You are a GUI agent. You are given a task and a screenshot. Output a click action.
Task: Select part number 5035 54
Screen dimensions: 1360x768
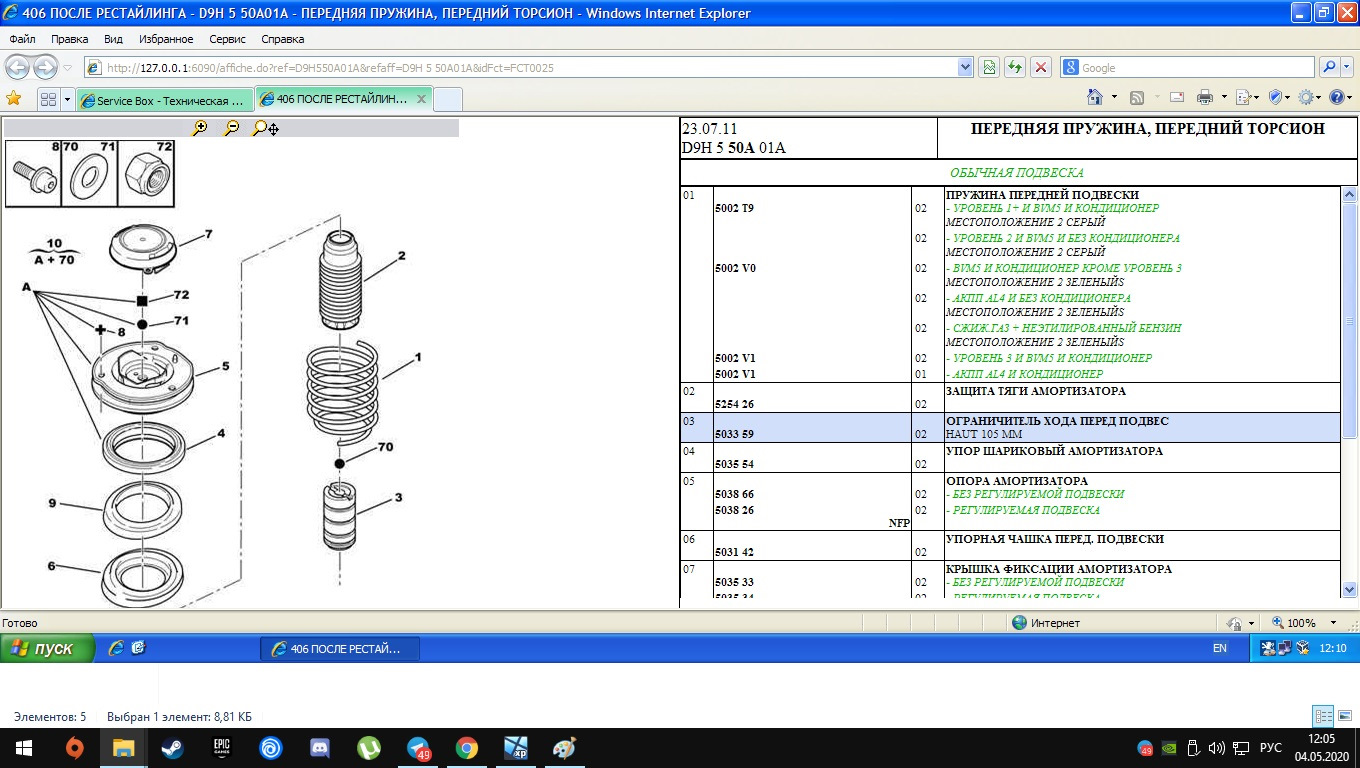(x=735, y=464)
